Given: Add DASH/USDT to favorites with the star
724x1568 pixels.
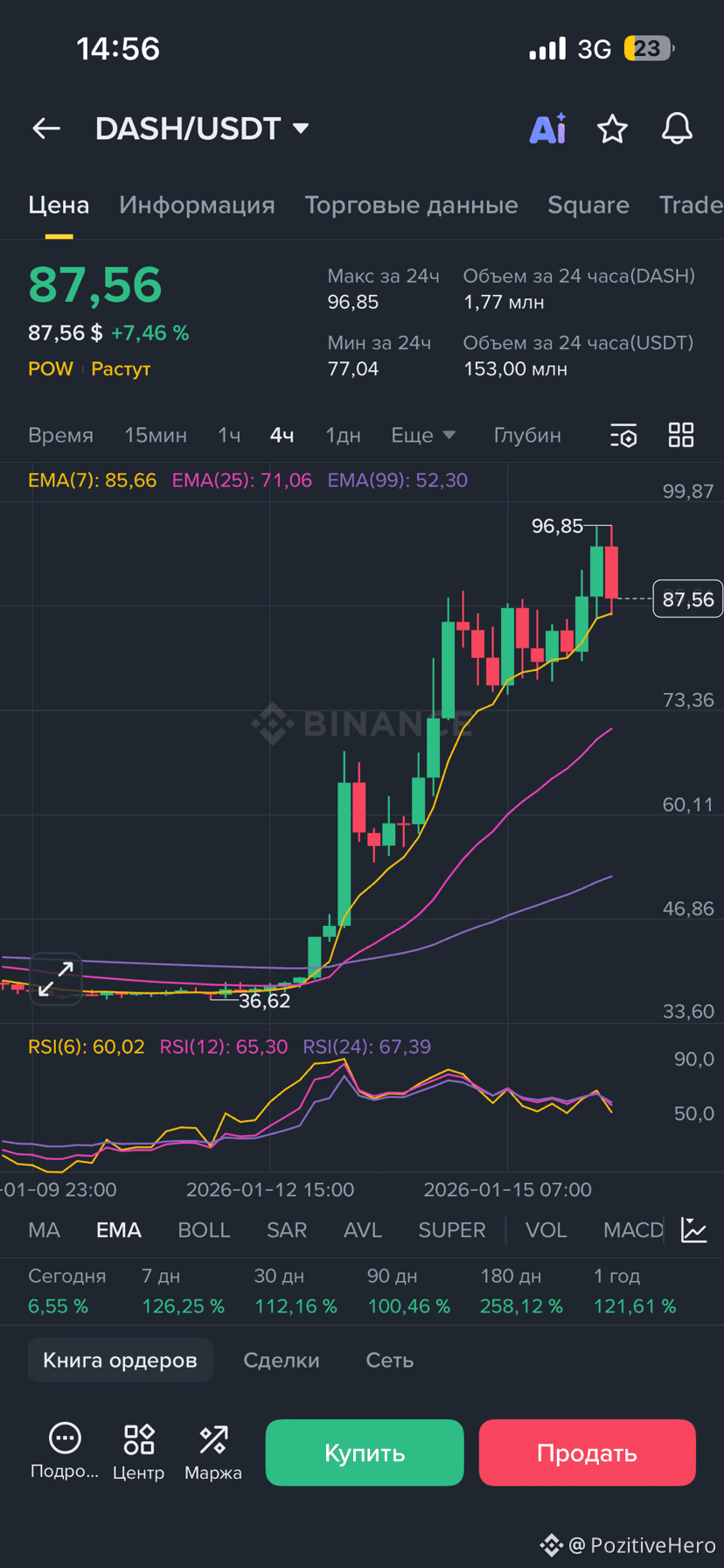Looking at the screenshot, I should (x=612, y=129).
